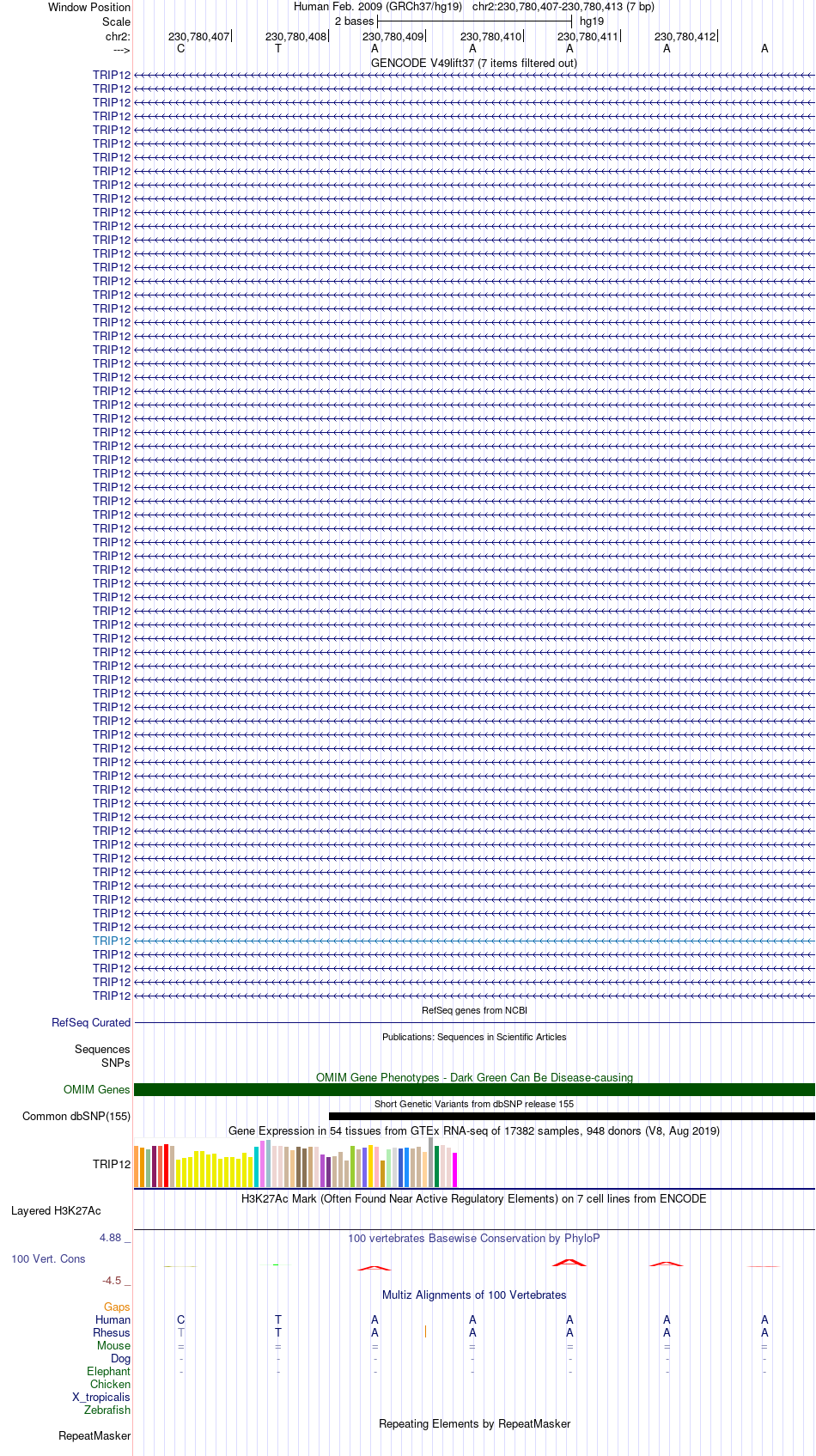Click the 2 bases scale bar
This screenshot has width=816, height=1456.
click(x=475, y=21)
